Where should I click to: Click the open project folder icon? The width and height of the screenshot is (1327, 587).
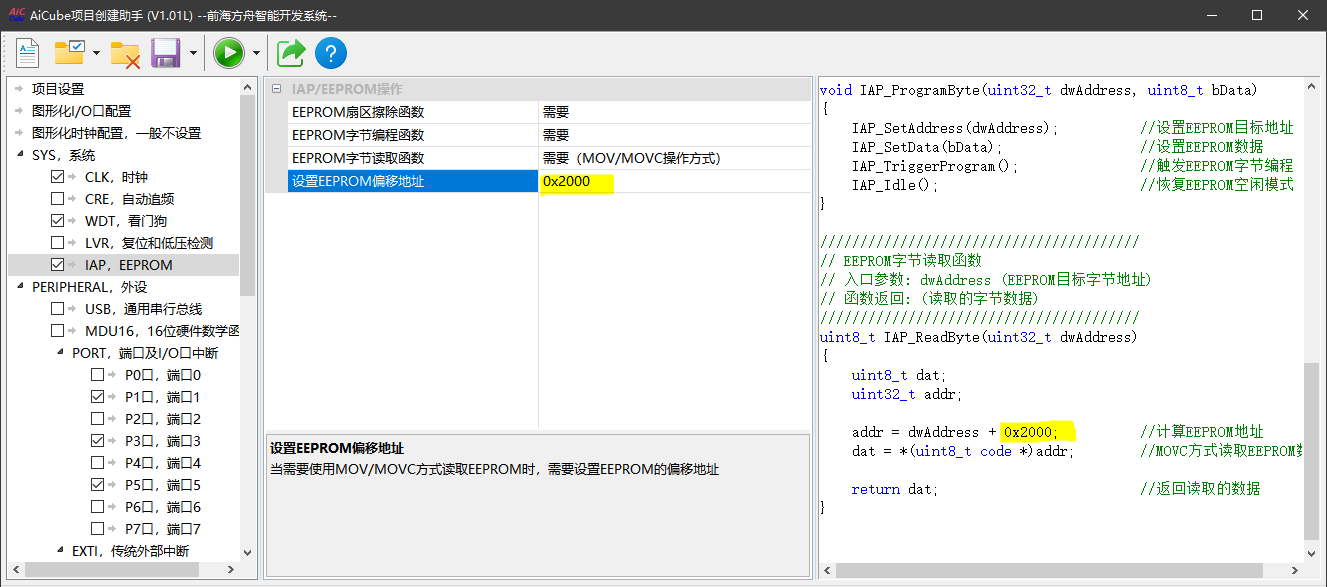70,53
